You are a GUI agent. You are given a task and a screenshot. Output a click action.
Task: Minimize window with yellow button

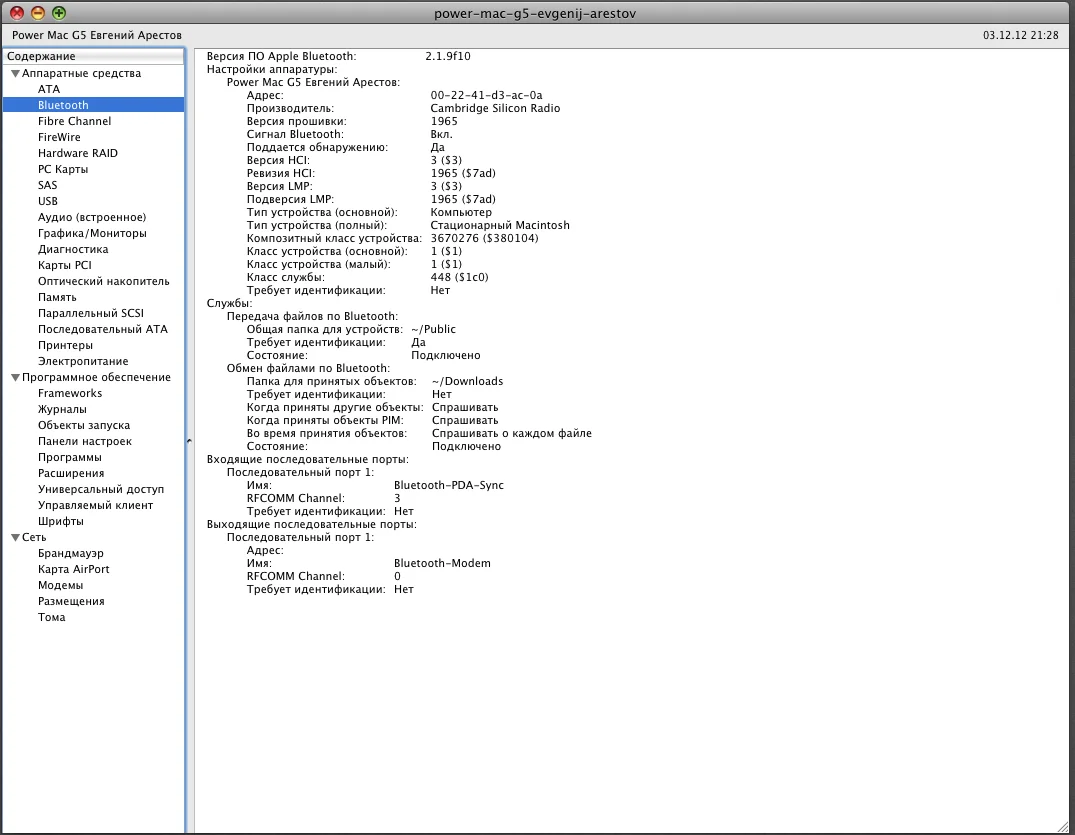coord(38,12)
